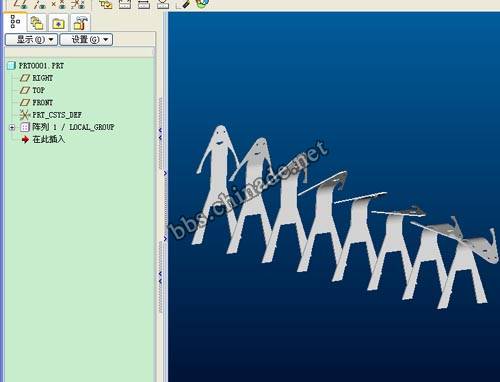Open the Favorites folder tab icon
The image size is (500, 382).
[x=58, y=23]
